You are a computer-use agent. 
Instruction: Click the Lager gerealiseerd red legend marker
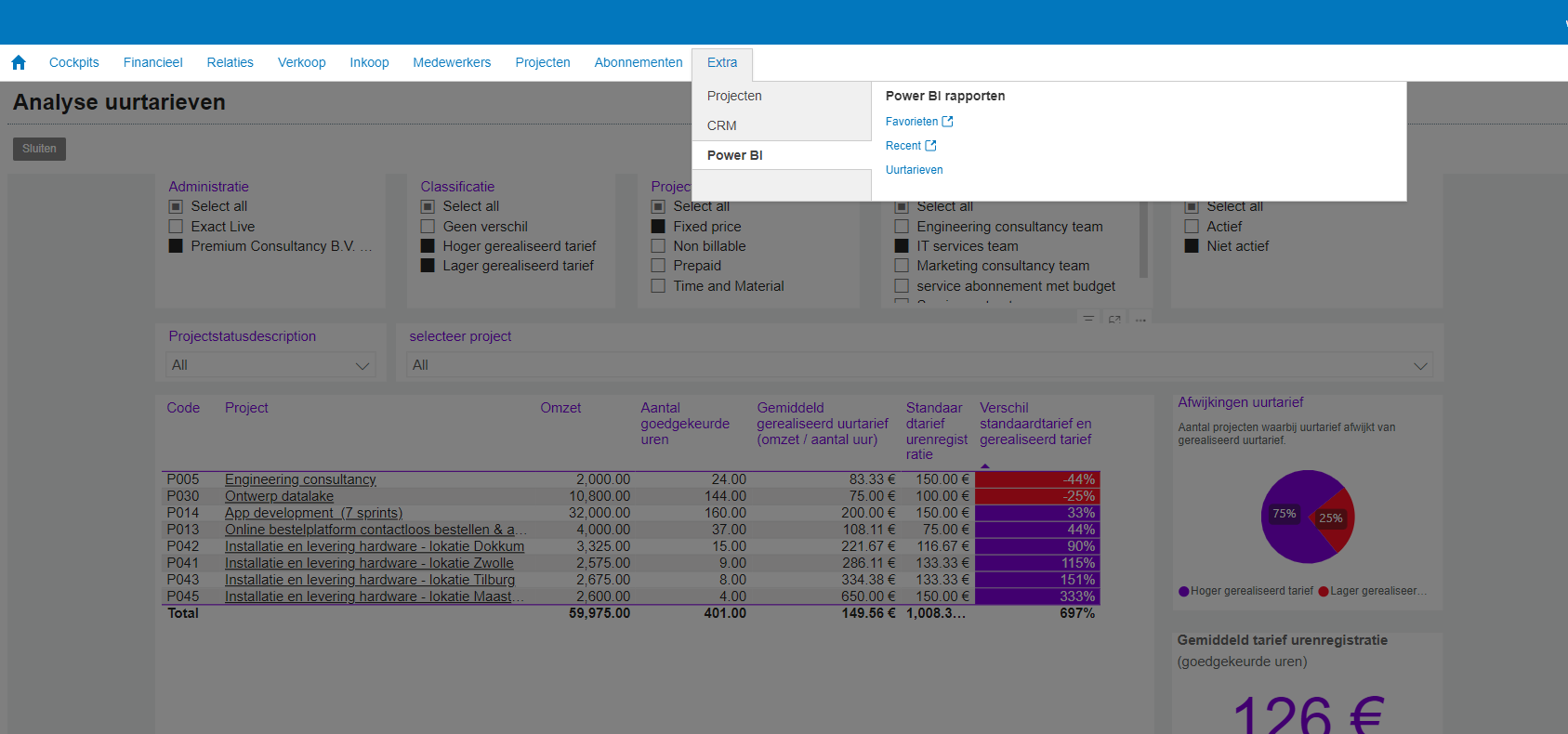[x=1324, y=591]
